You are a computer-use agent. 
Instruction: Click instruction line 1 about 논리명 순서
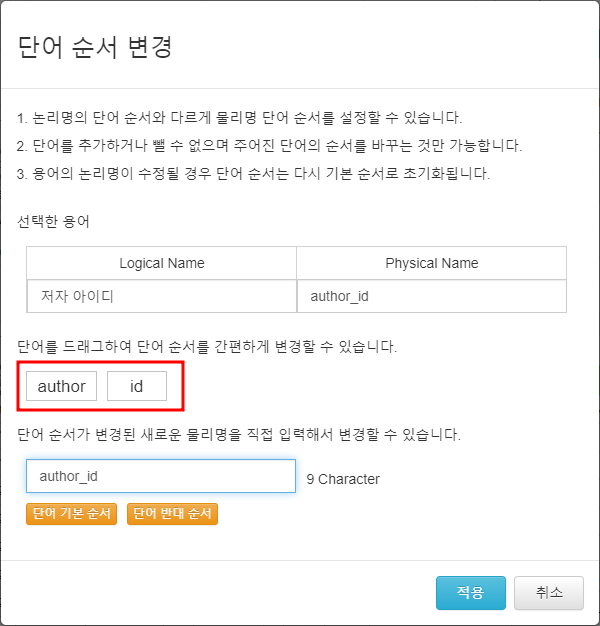tap(240, 118)
